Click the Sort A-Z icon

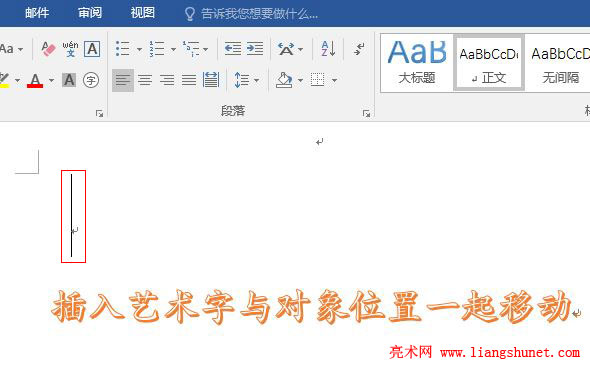click(x=328, y=49)
